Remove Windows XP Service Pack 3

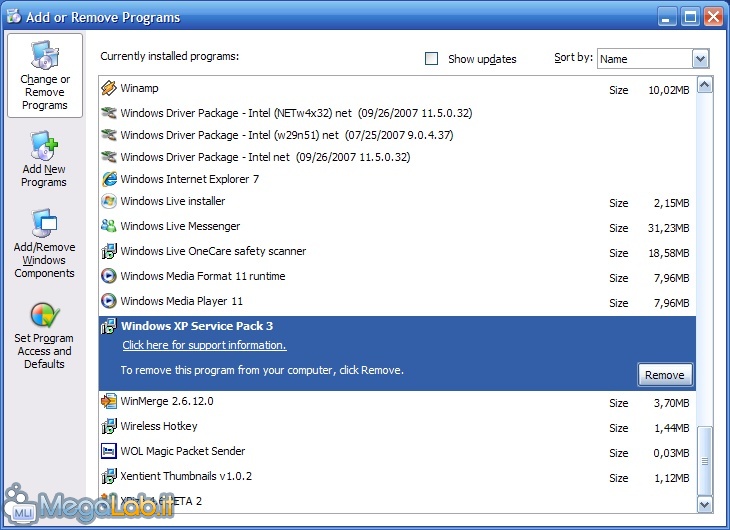tap(665, 375)
